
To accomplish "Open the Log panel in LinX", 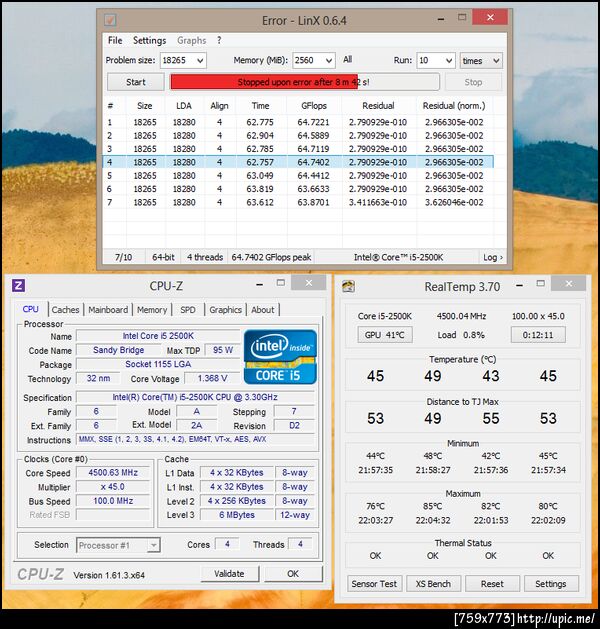I will pyautogui.click(x=493, y=258).
